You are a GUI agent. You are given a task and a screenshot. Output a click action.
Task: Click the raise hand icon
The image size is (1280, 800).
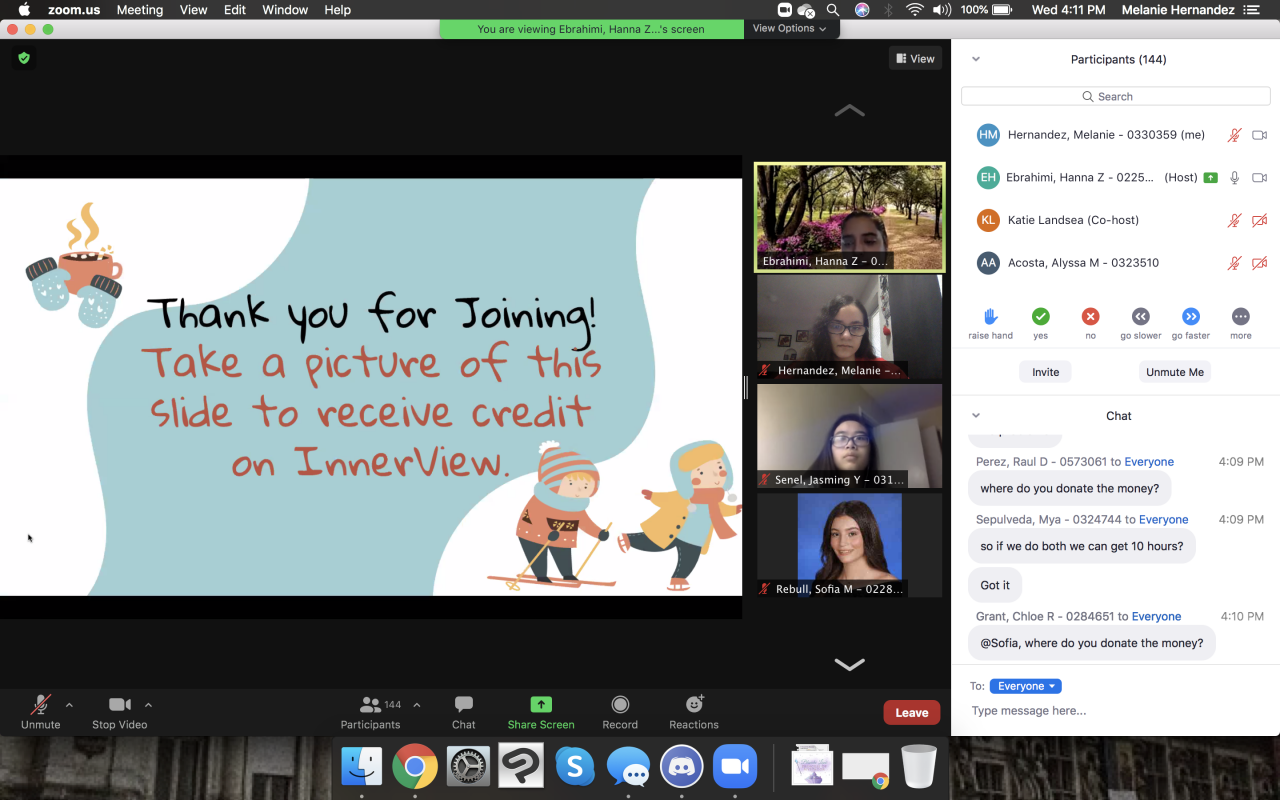tap(990, 316)
